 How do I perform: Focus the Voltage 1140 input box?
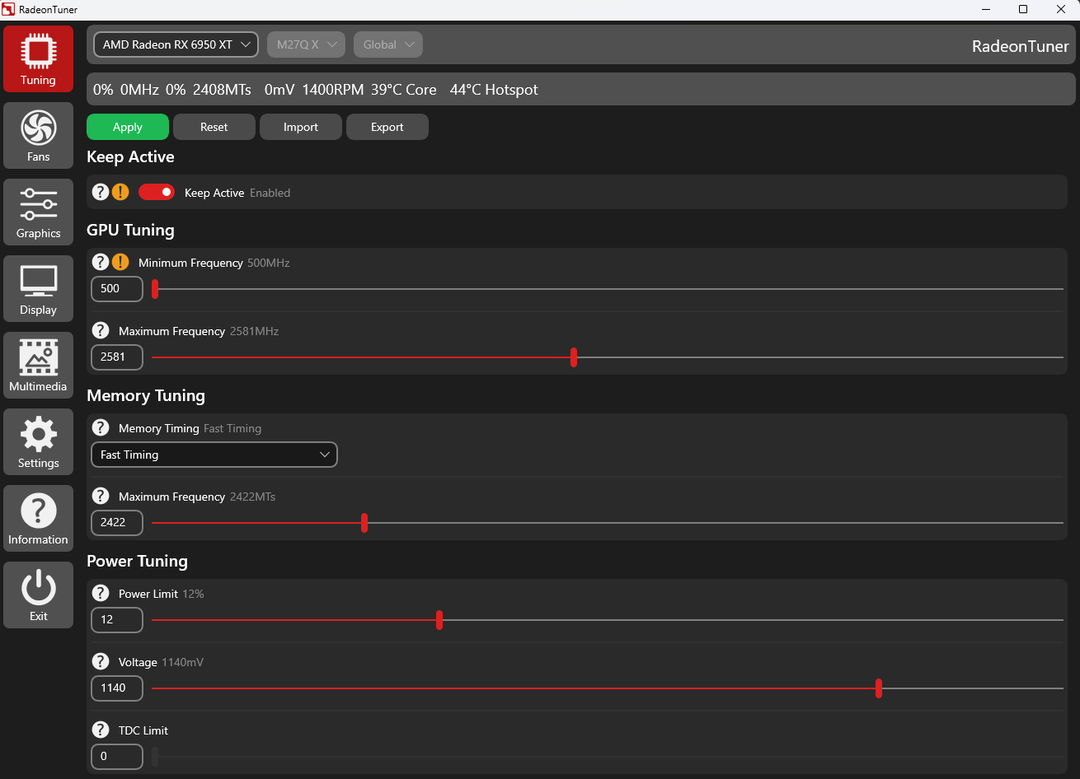(117, 687)
